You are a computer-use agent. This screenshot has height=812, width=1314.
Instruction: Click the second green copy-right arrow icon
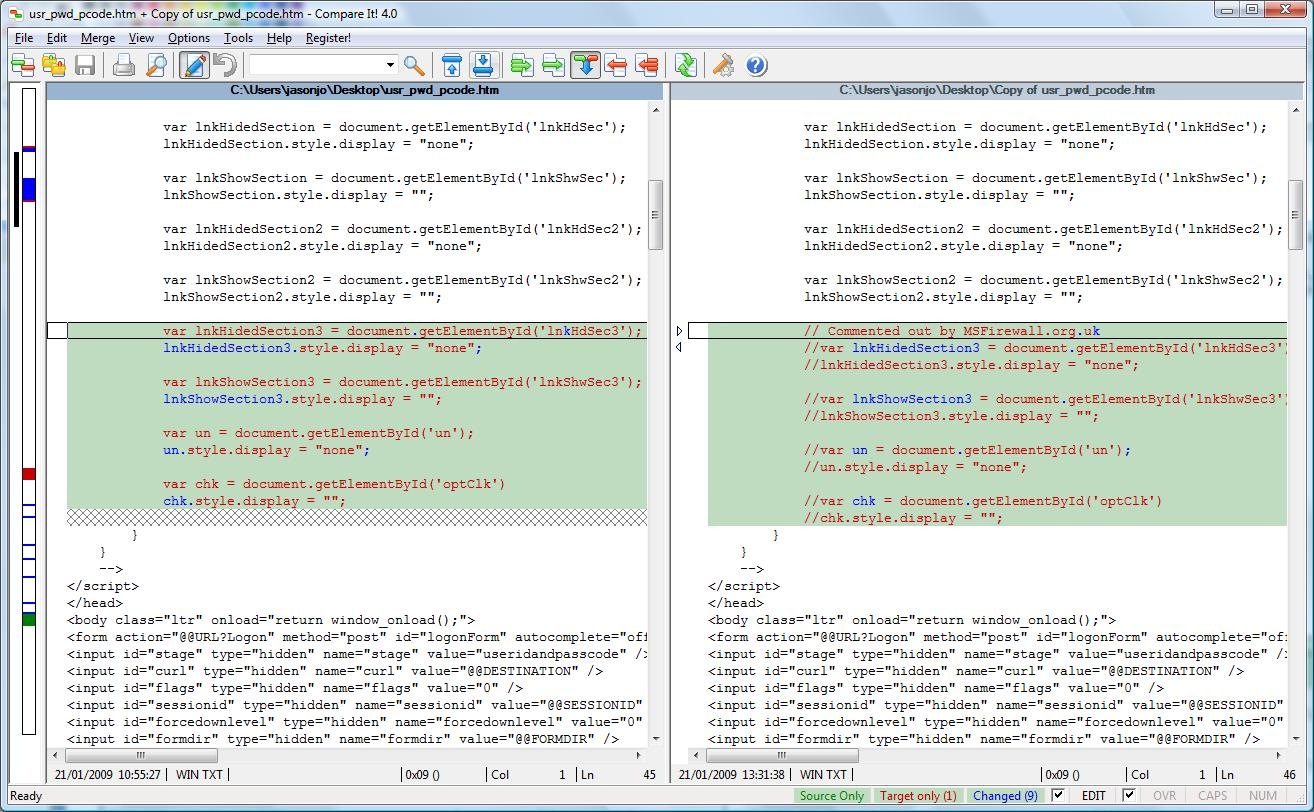pyautogui.click(x=553, y=66)
